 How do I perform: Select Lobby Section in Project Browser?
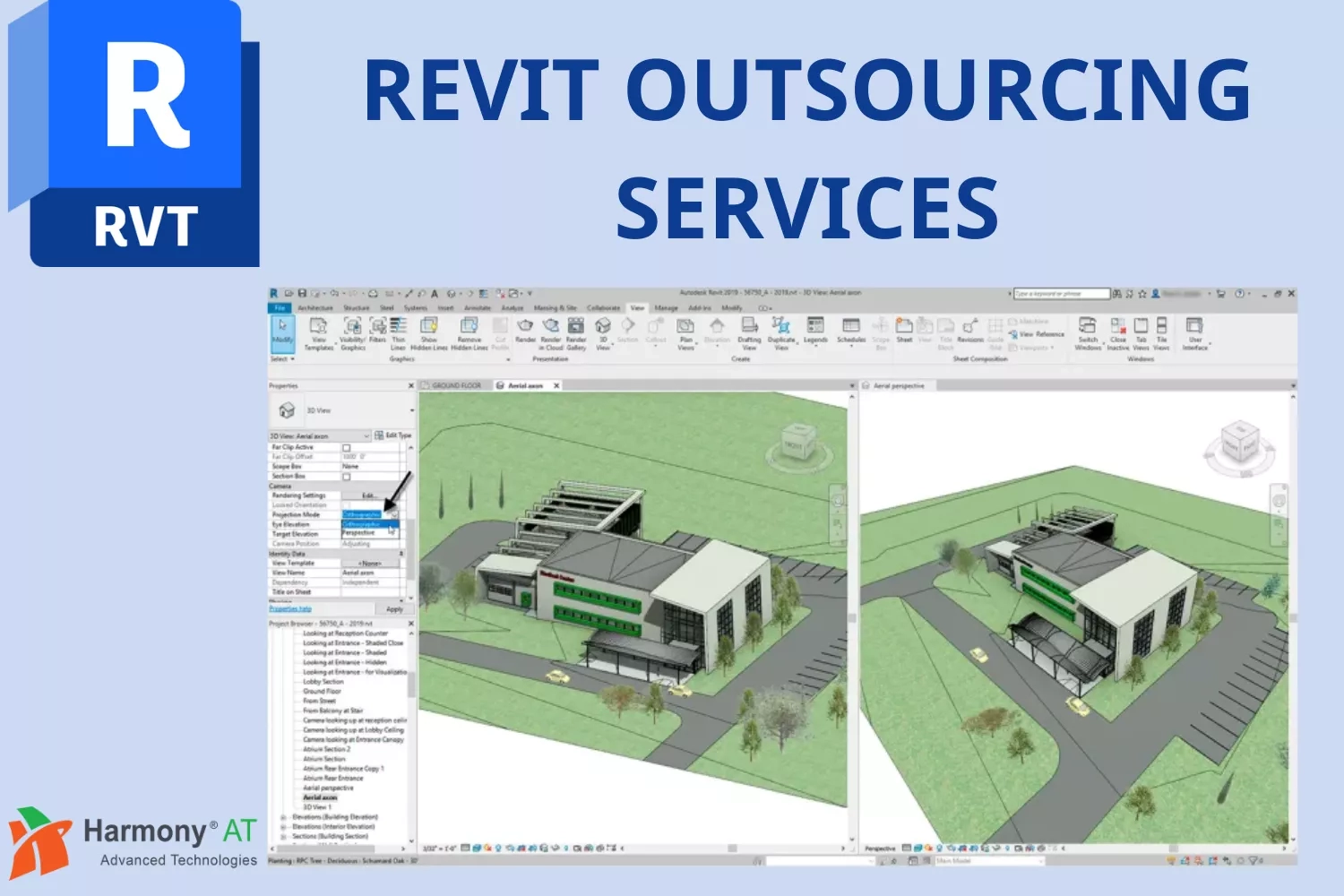tap(323, 682)
